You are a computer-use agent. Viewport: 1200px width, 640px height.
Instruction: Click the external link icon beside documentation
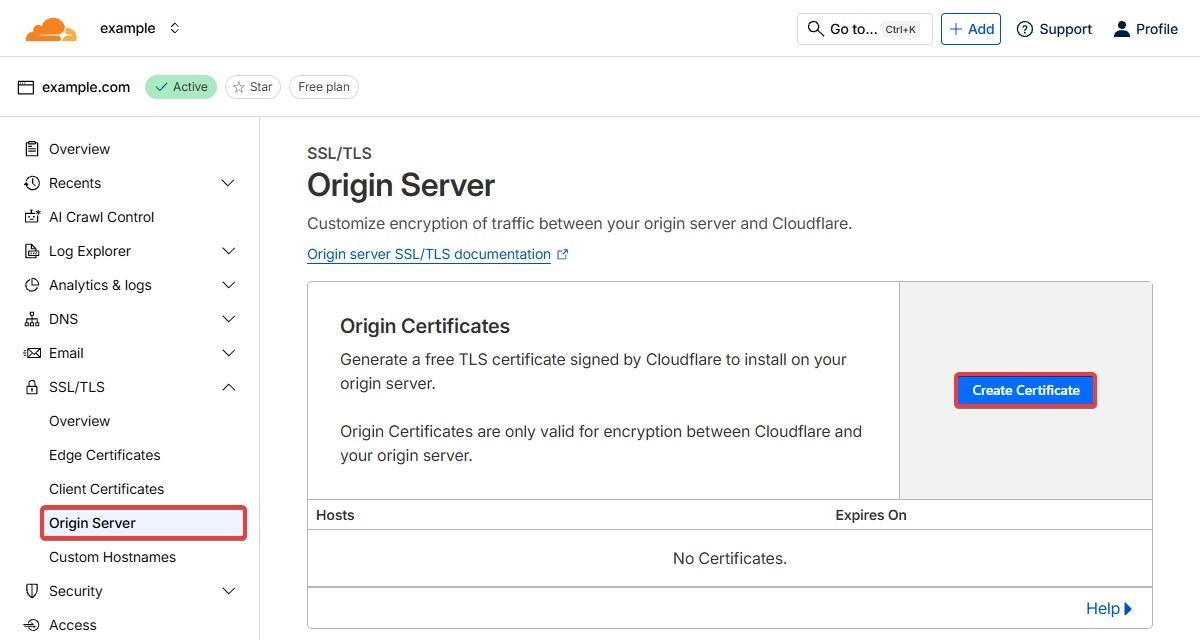click(562, 254)
